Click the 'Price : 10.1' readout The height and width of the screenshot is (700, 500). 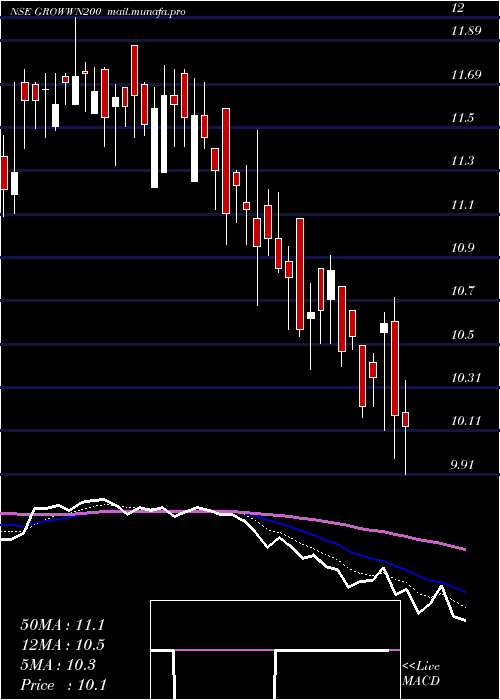[63, 685]
